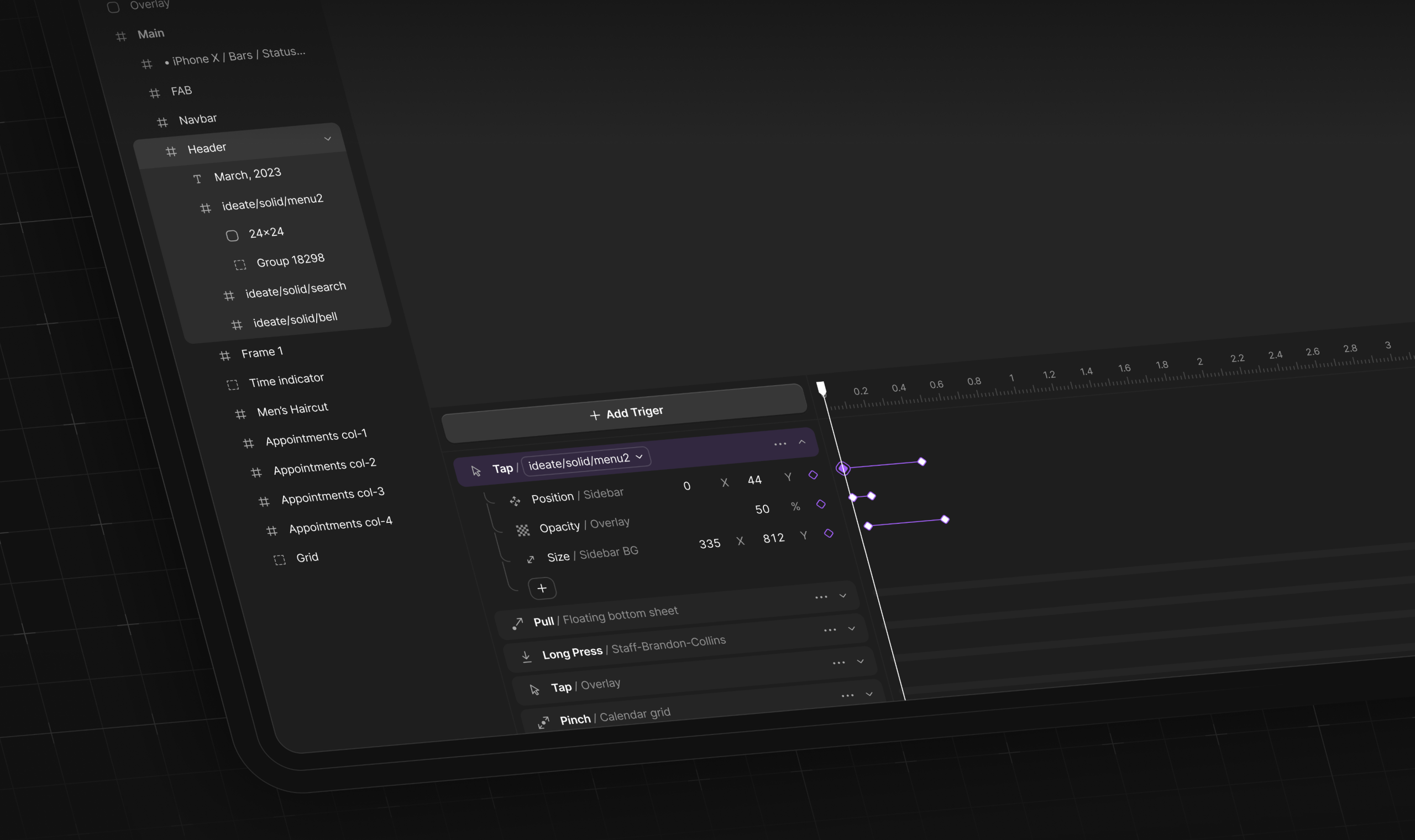
Task: Click the Opacity checkerboard icon
Action: 522,531
